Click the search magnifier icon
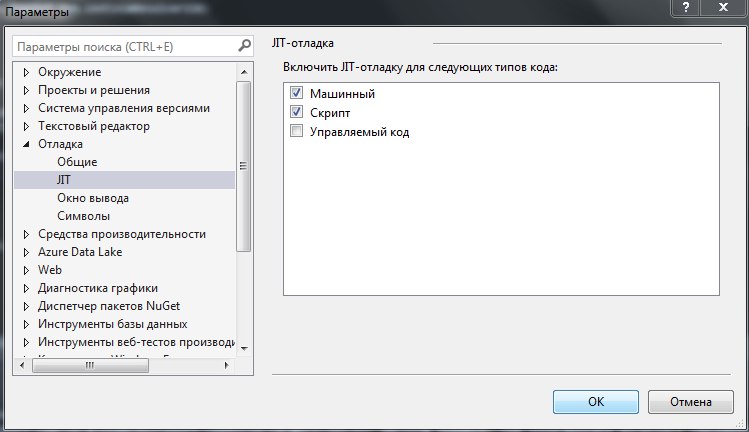749x432 pixels. click(x=244, y=46)
